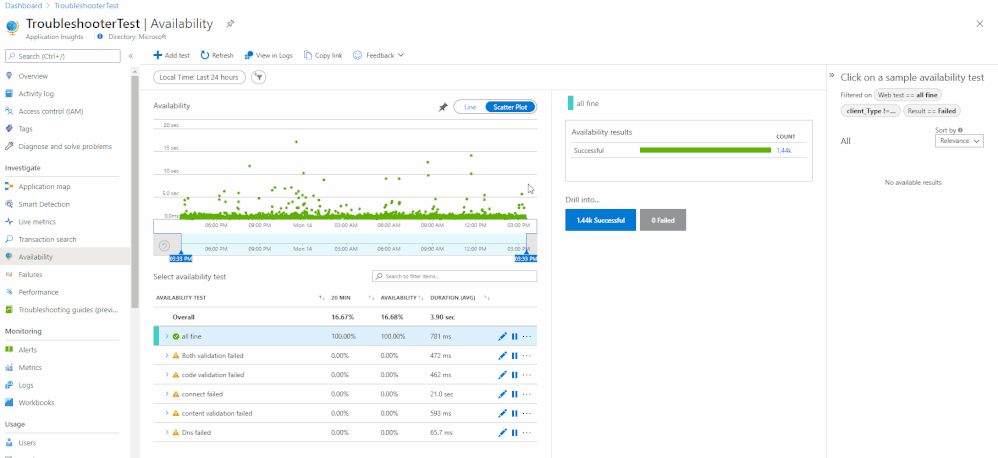Screen dimensions: 998x458
Task: Open Access control (IAM)
Action: 51,111
